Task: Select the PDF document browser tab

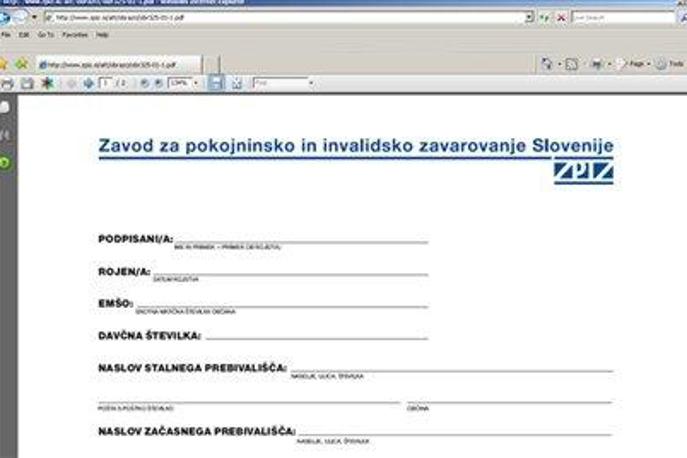Action: (x=118, y=65)
